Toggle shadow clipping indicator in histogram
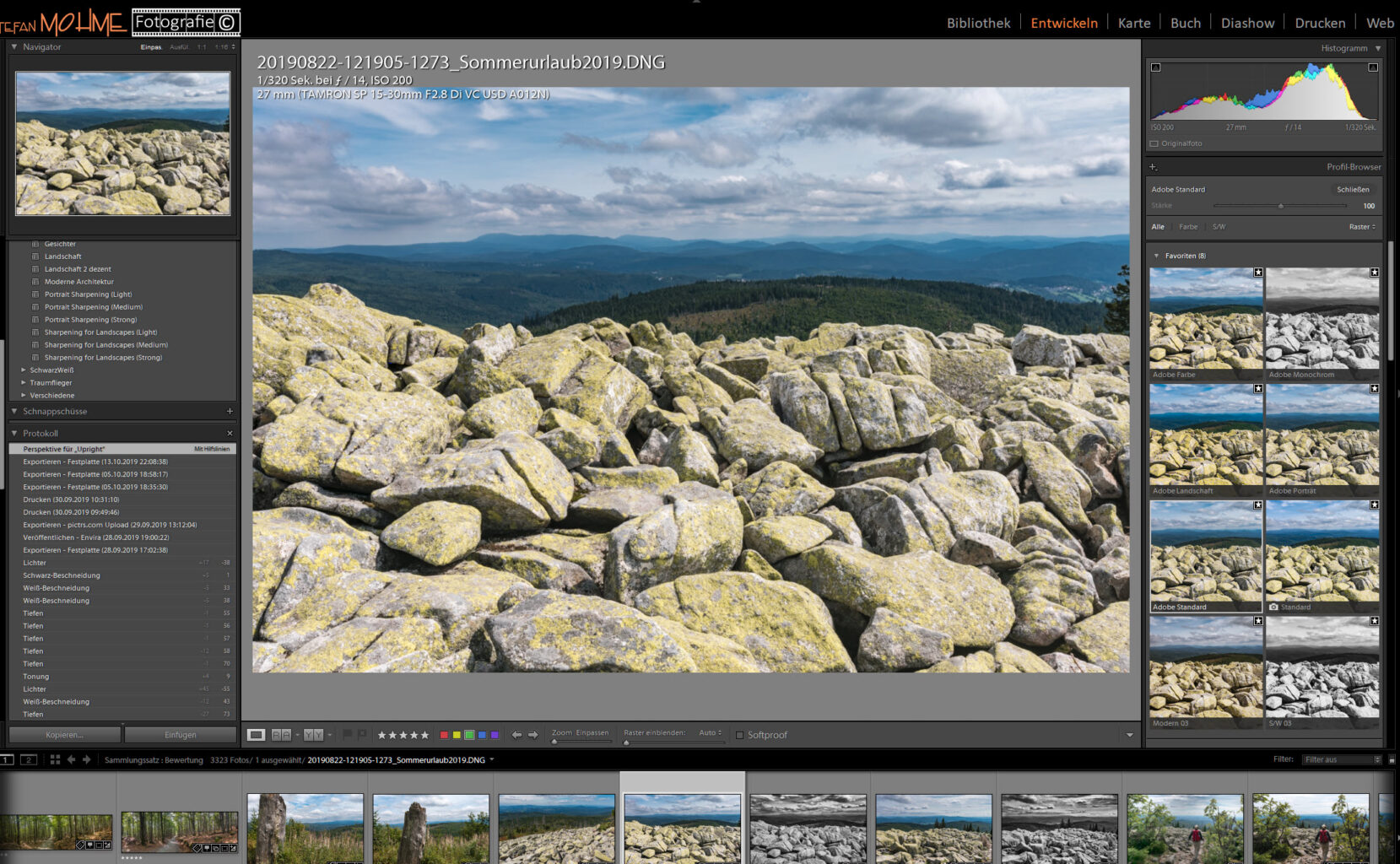 (1156, 67)
